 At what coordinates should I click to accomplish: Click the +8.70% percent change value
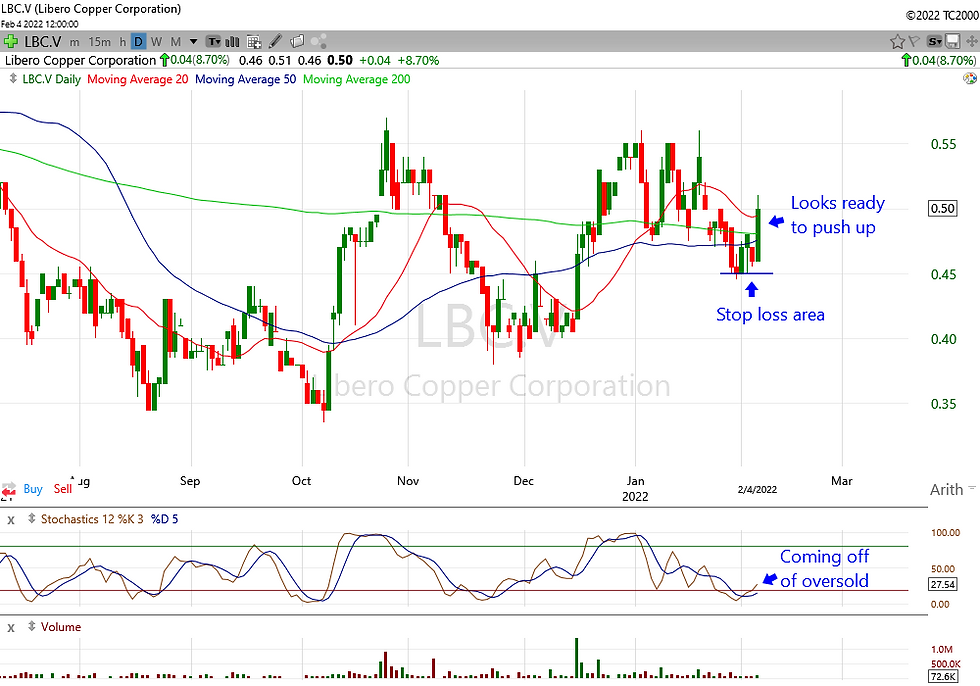pos(418,61)
